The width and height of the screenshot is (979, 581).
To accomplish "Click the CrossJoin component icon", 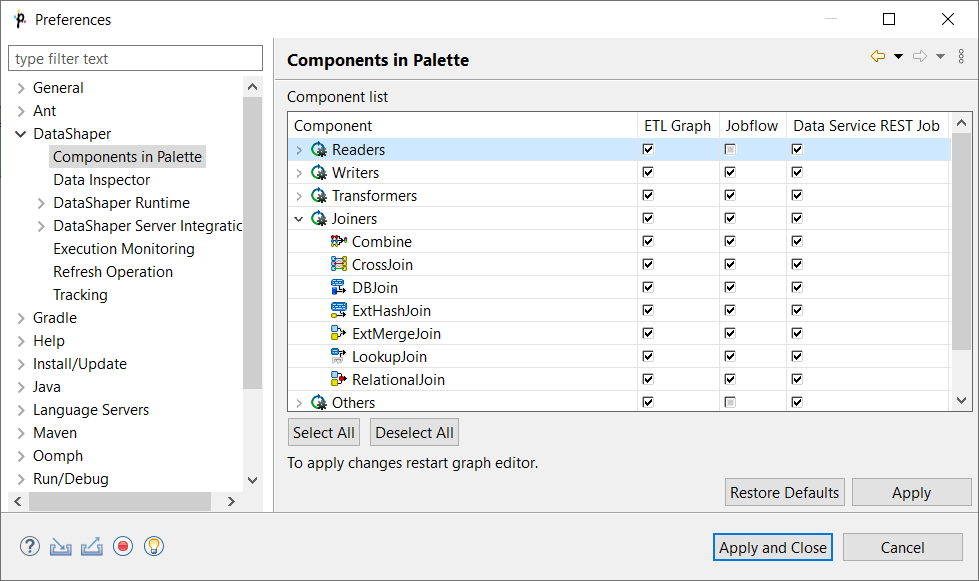I will click(339, 265).
